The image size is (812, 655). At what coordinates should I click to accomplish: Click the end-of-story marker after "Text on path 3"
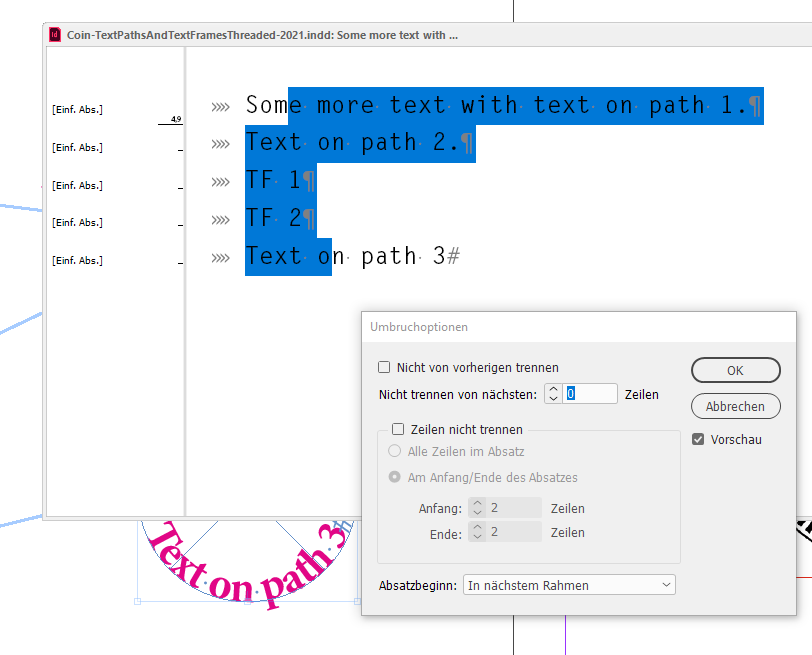(452, 256)
